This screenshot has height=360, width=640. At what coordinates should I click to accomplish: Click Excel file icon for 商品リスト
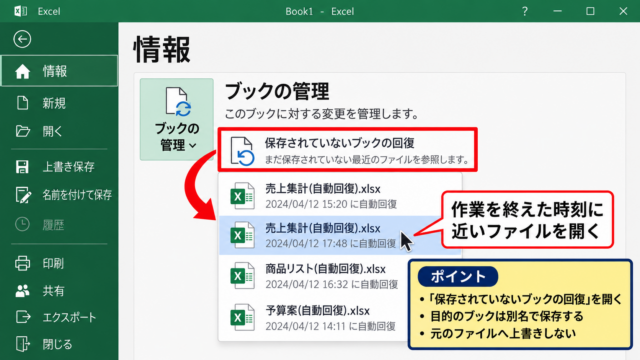point(242,276)
